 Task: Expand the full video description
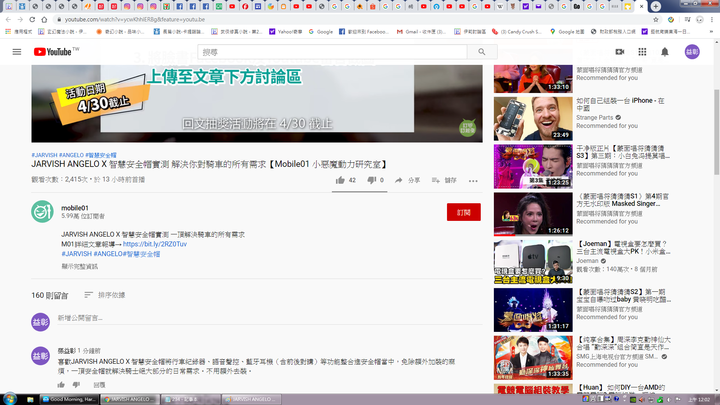[x=79, y=266]
